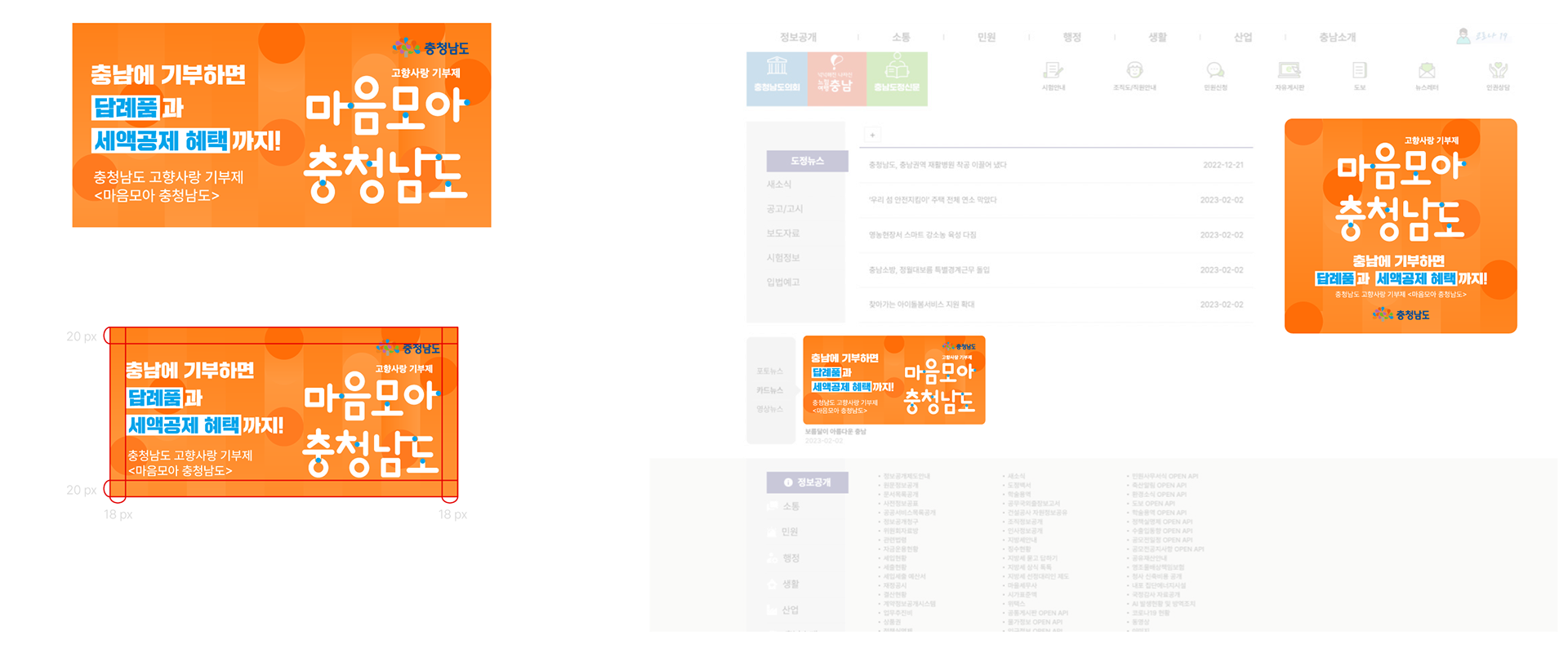Select 행정 in the top navigation
Screen dimensions: 1568x667
click(x=1071, y=37)
